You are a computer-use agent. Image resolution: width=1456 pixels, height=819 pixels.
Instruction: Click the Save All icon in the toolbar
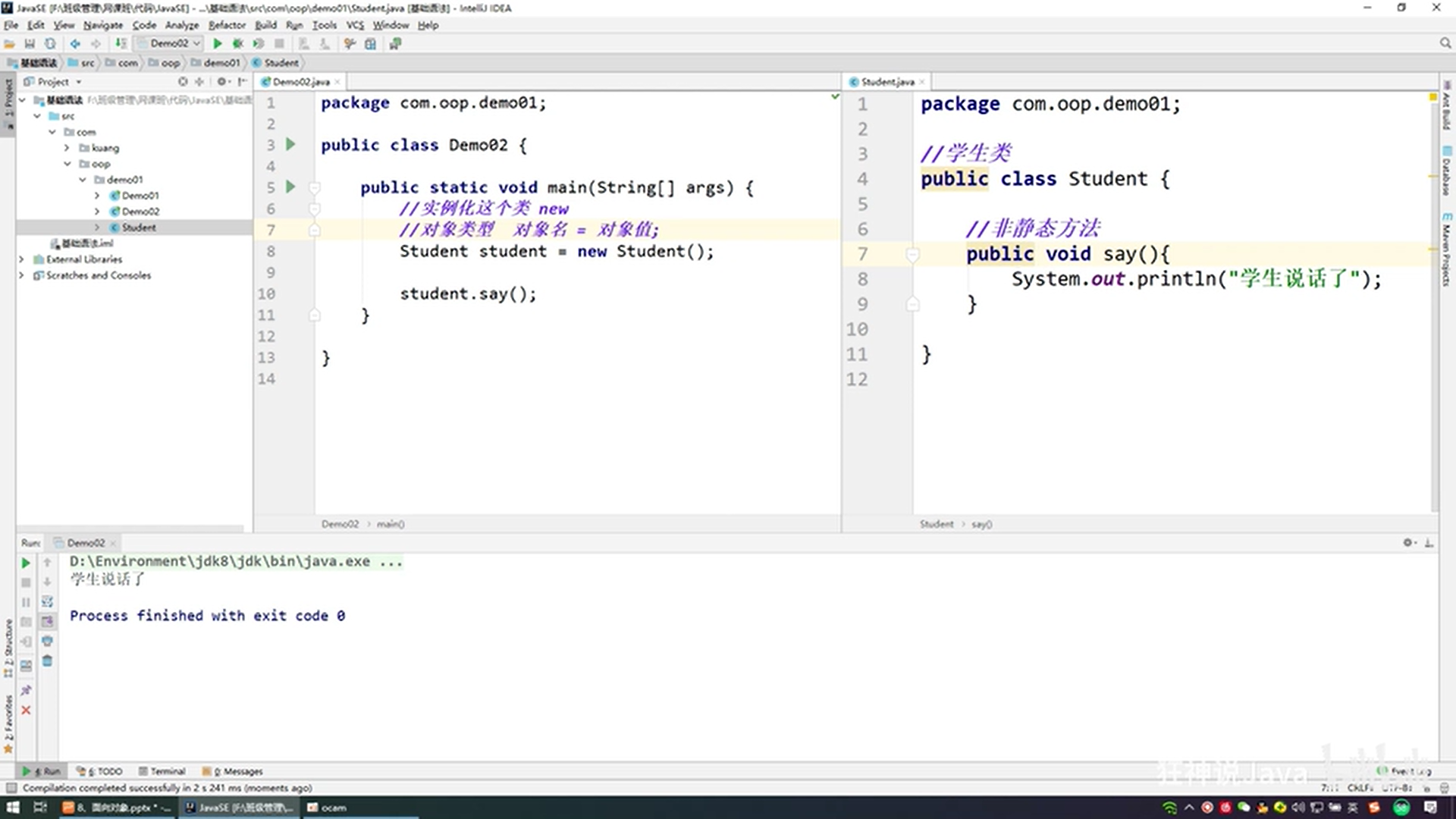click(30, 44)
